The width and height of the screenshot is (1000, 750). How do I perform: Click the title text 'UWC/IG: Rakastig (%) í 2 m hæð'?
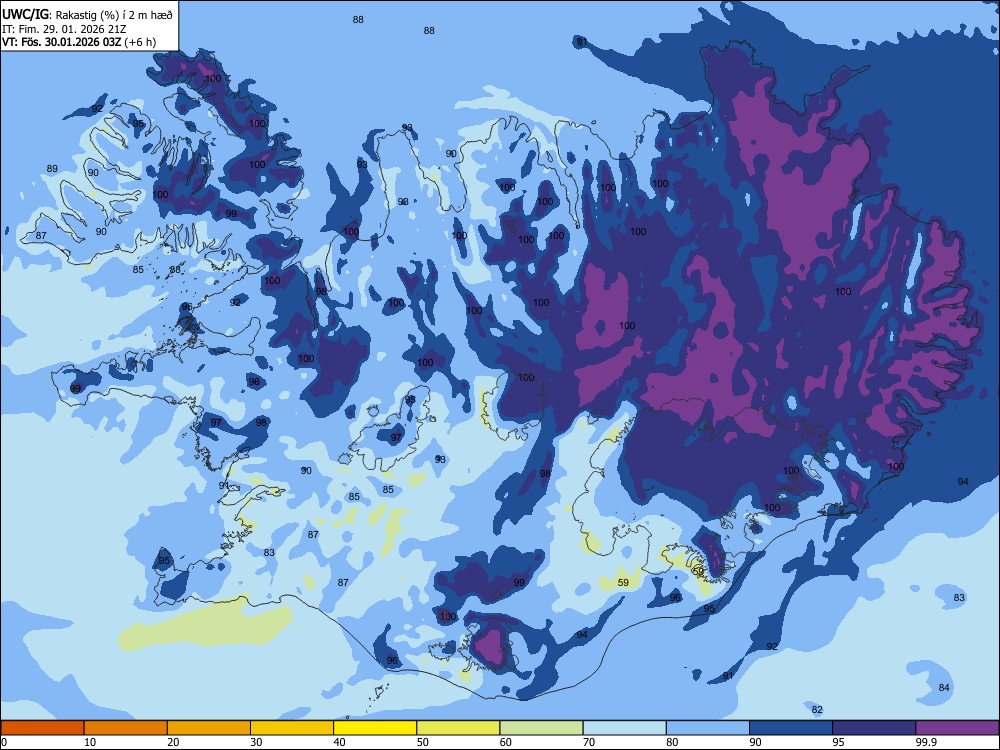pyautogui.click(x=87, y=14)
